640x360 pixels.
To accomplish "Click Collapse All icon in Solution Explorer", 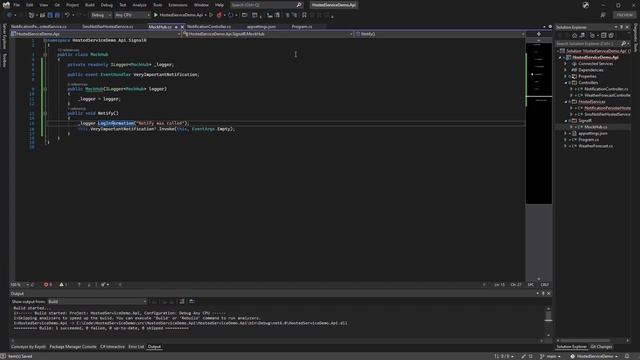I will (x=604, y=36).
